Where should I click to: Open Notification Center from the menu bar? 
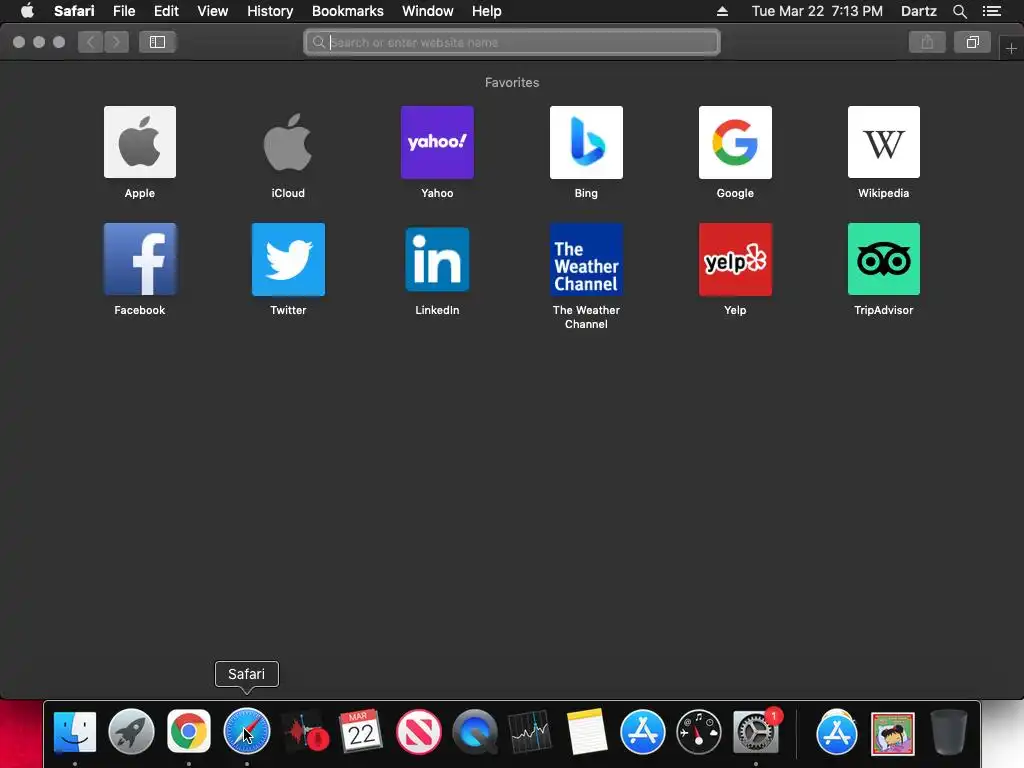coord(992,11)
